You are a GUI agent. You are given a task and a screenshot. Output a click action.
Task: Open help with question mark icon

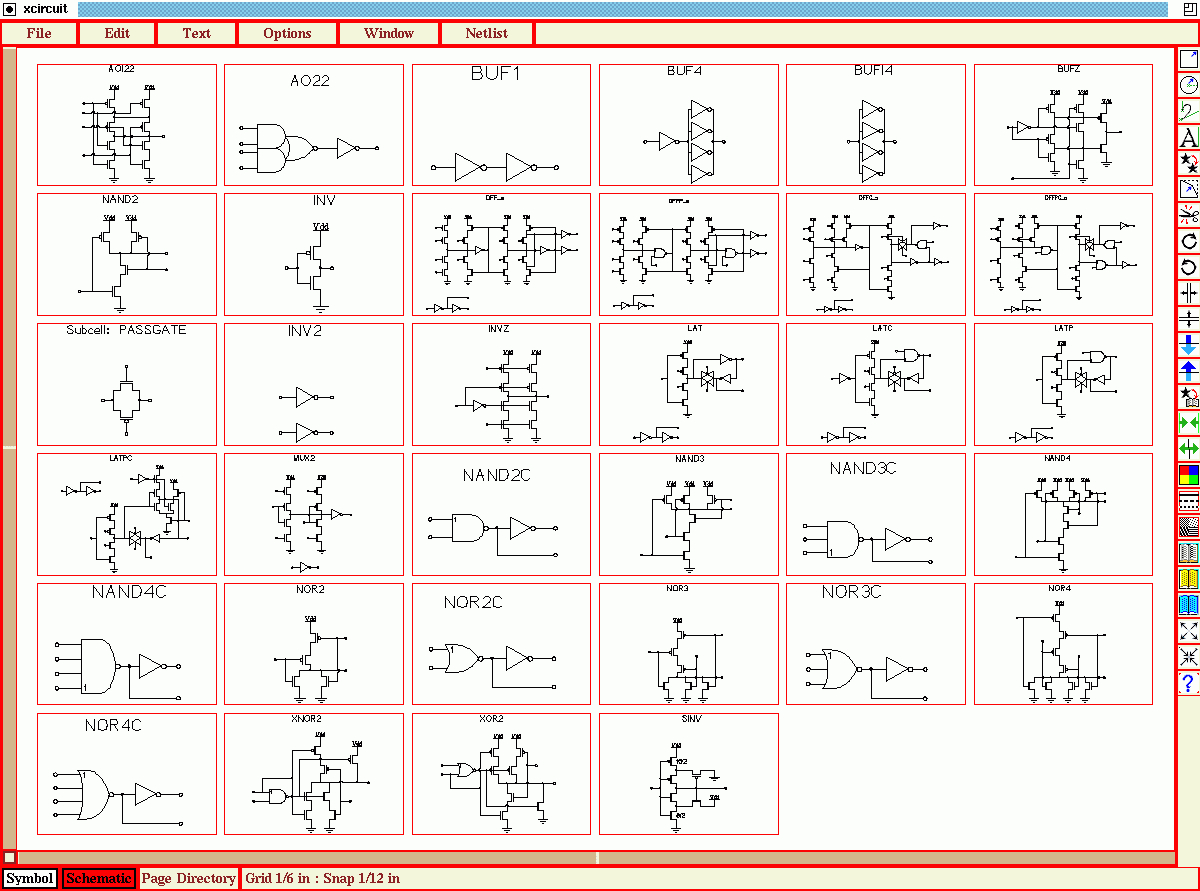point(1188,683)
